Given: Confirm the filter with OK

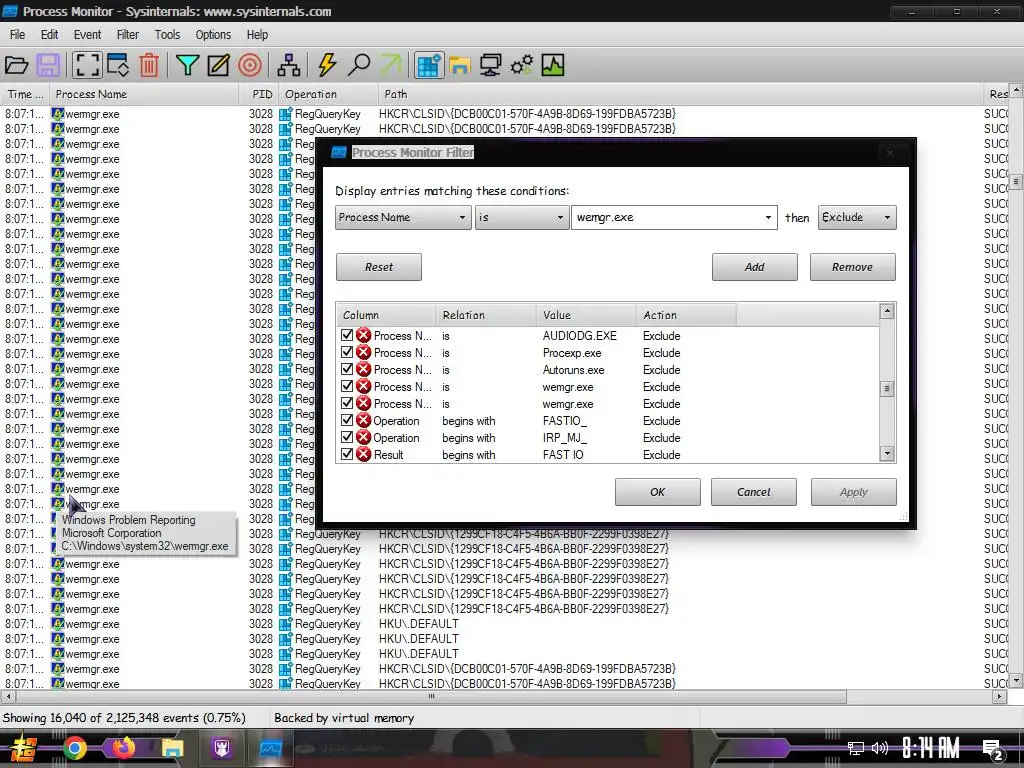Looking at the screenshot, I should coord(658,492).
